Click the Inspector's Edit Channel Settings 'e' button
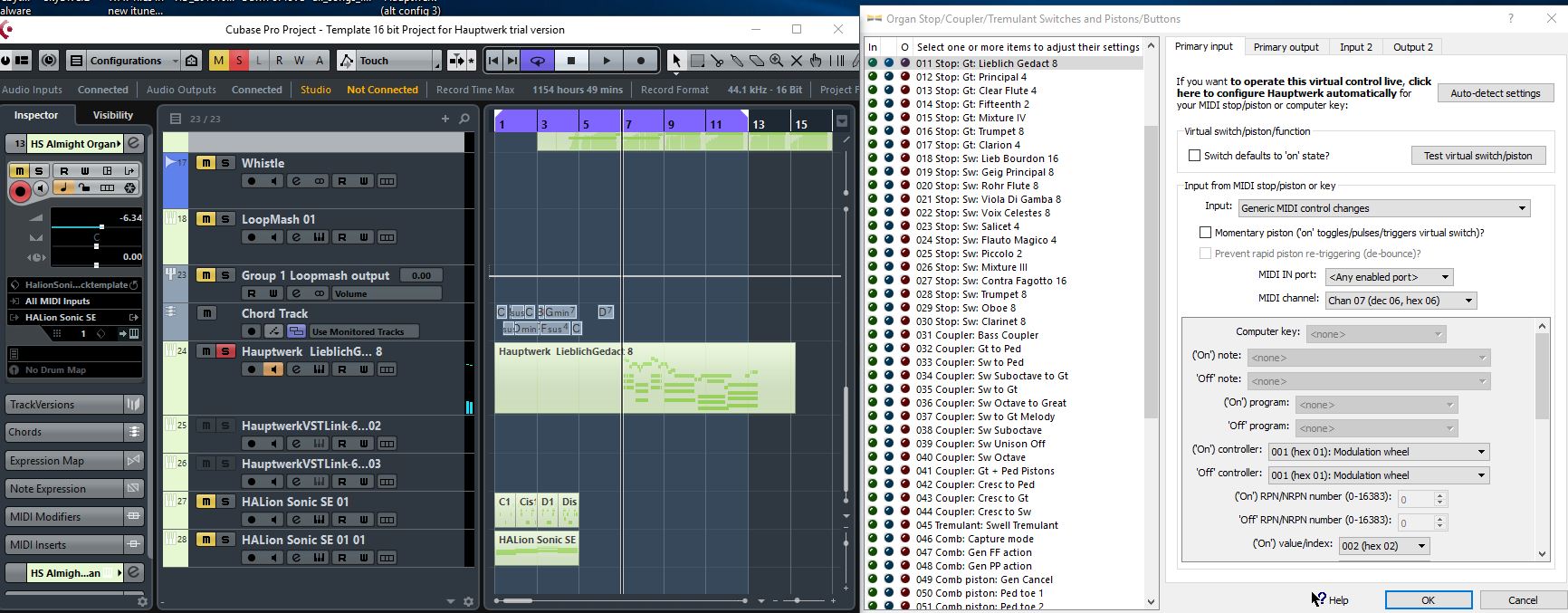The width and height of the screenshot is (1568, 613). coord(133,143)
